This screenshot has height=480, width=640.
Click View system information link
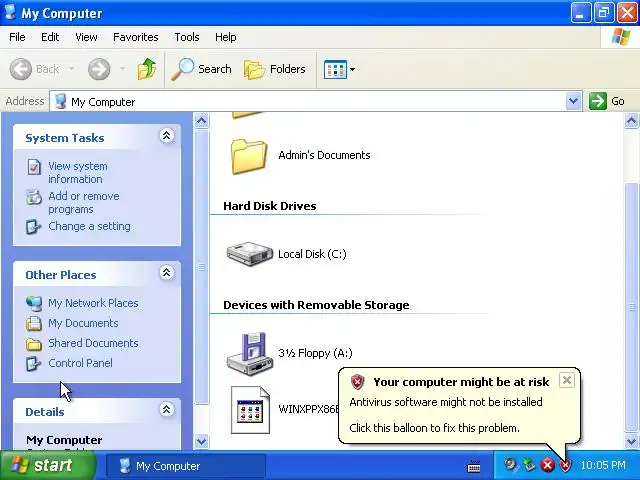(78, 173)
